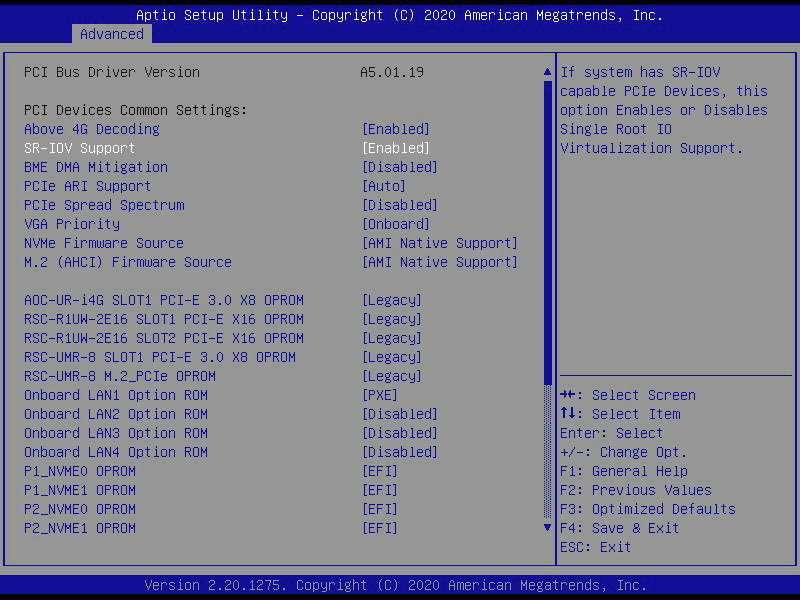Select Onboard LAN4 Option ROM

pos(116,452)
